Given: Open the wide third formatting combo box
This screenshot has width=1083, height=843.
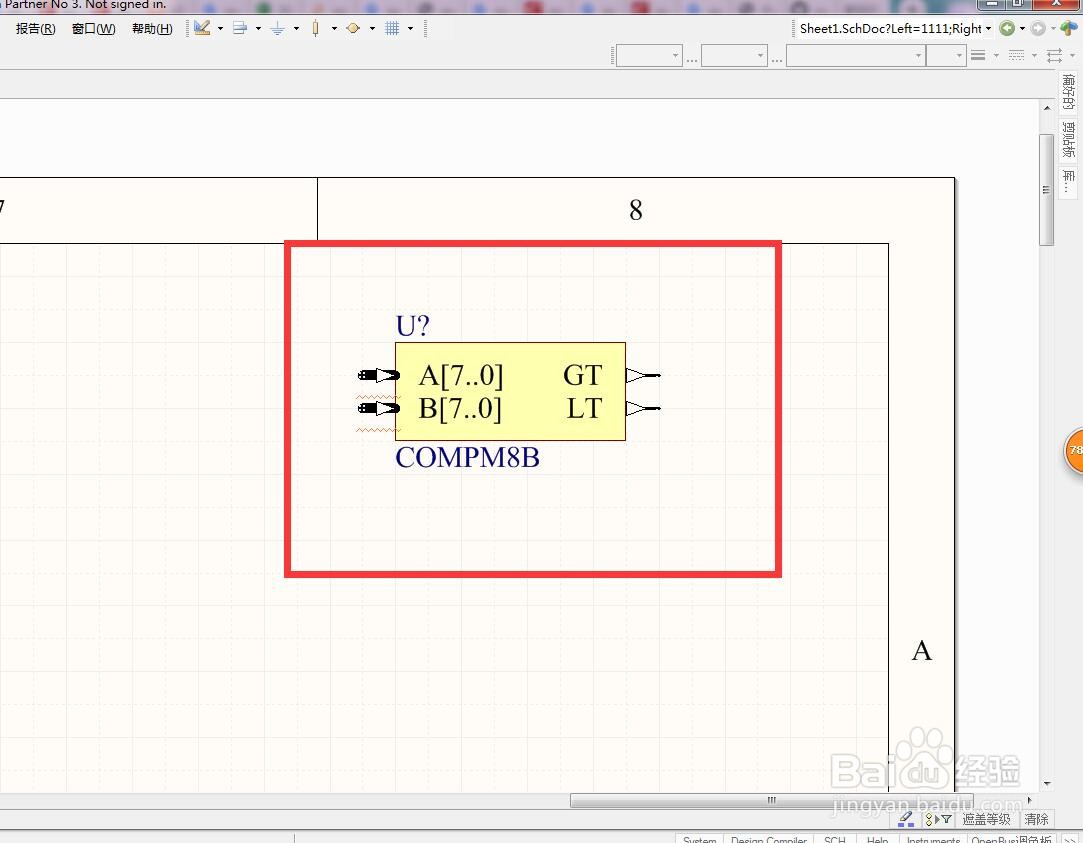Looking at the screenshot, I should 855,55.
